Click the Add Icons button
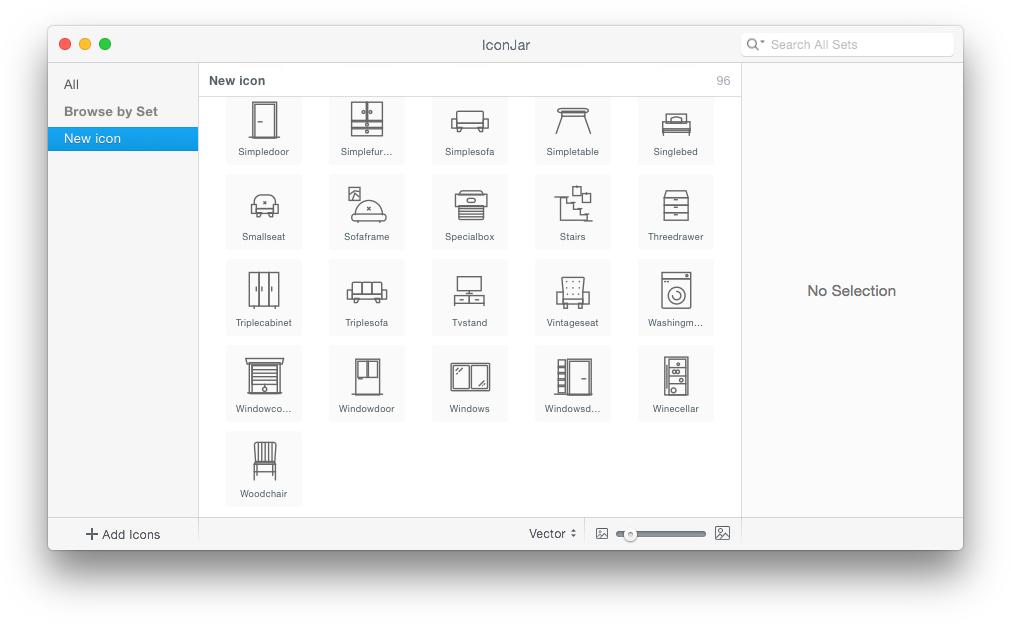The image size is (1011, 624). pyautogui.click(x=122, y=533)
